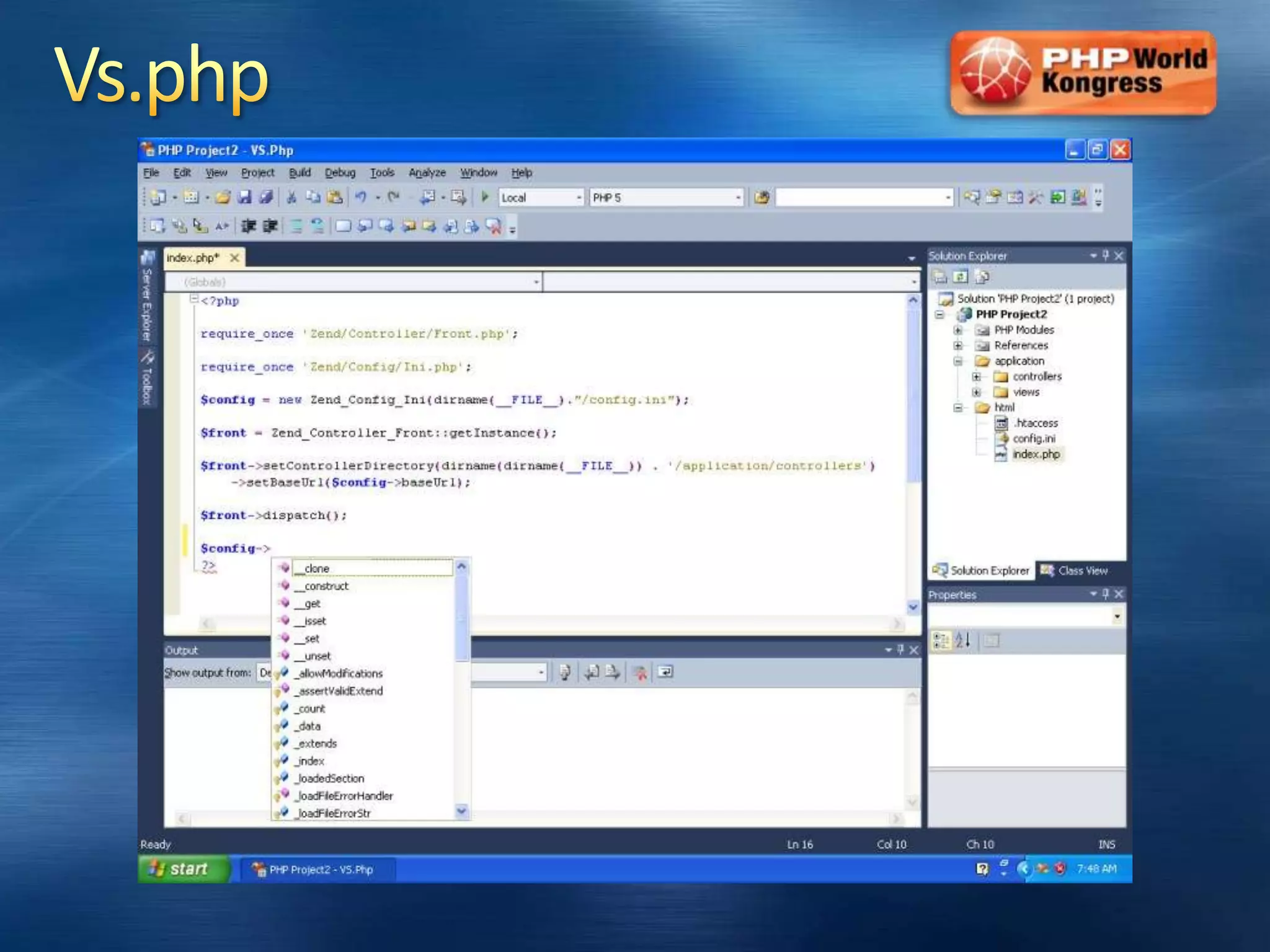Image resolution: width=1270 pixels, height=952 pixels.
Task: Sort Properties alphabetically
Action: click(963, 640)
